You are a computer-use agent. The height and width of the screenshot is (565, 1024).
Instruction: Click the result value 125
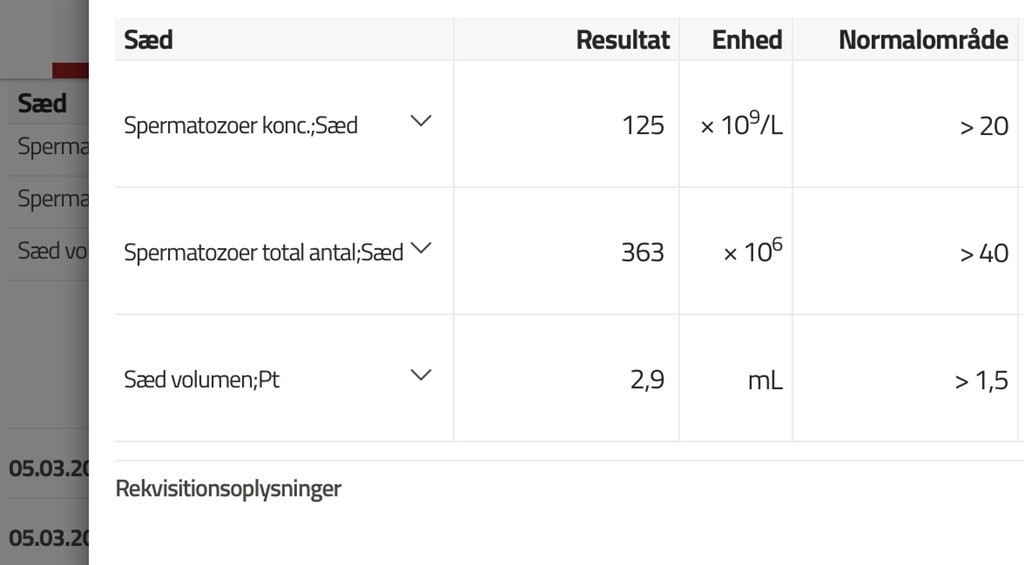coord(642,126)
